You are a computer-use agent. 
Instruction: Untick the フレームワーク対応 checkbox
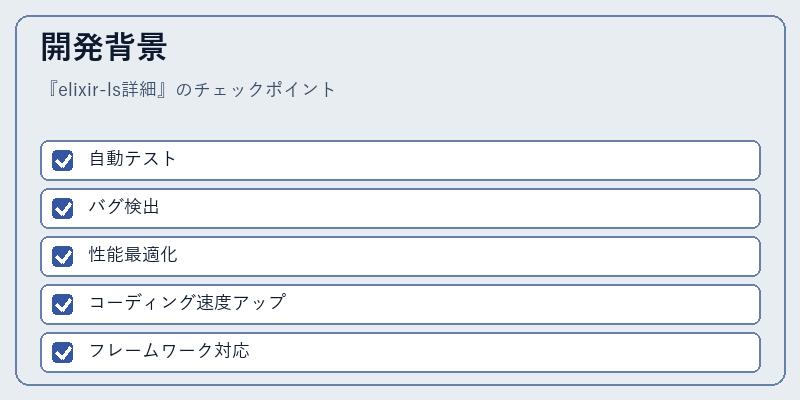[62, 352]
